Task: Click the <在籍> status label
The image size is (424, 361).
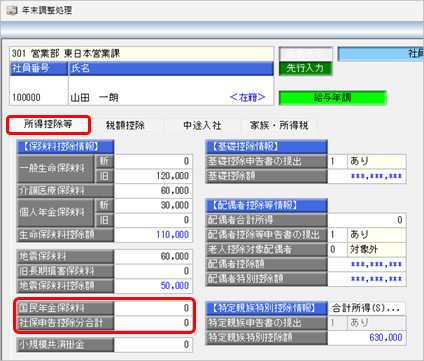Action: click(x=248, y=97)
